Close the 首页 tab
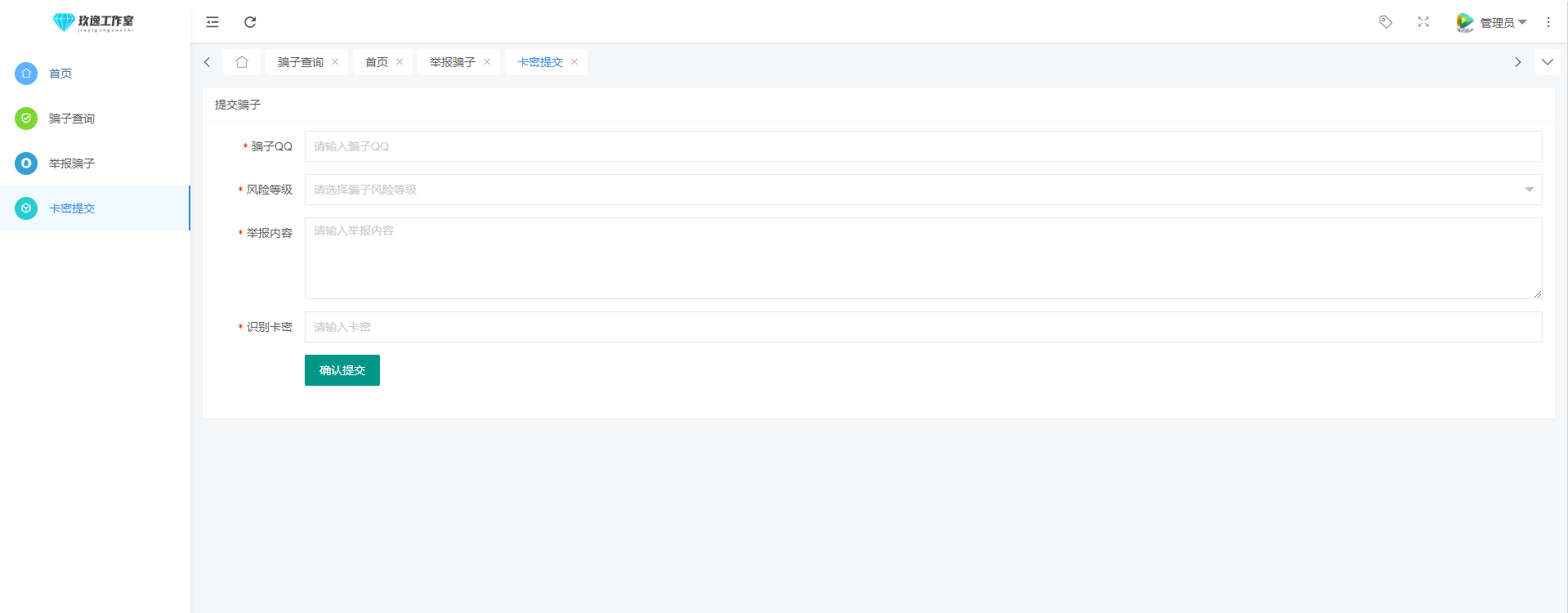This screenshot has width=1568, height=613. pos(400,62)
